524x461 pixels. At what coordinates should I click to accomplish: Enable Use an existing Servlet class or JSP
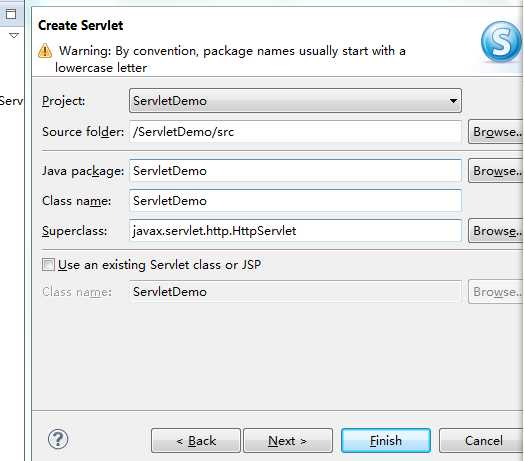point(48,265)
